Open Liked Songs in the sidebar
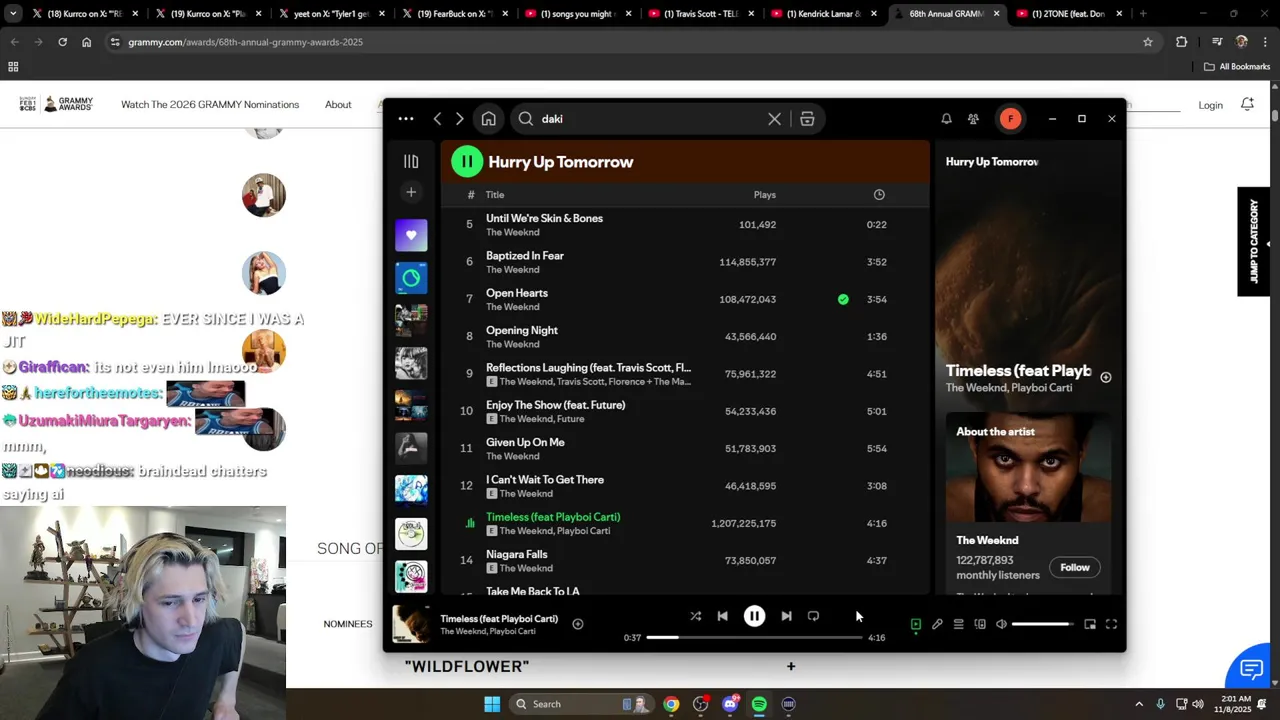Image resolution: width=1280 pixels, height=720 pixels. 411,236
